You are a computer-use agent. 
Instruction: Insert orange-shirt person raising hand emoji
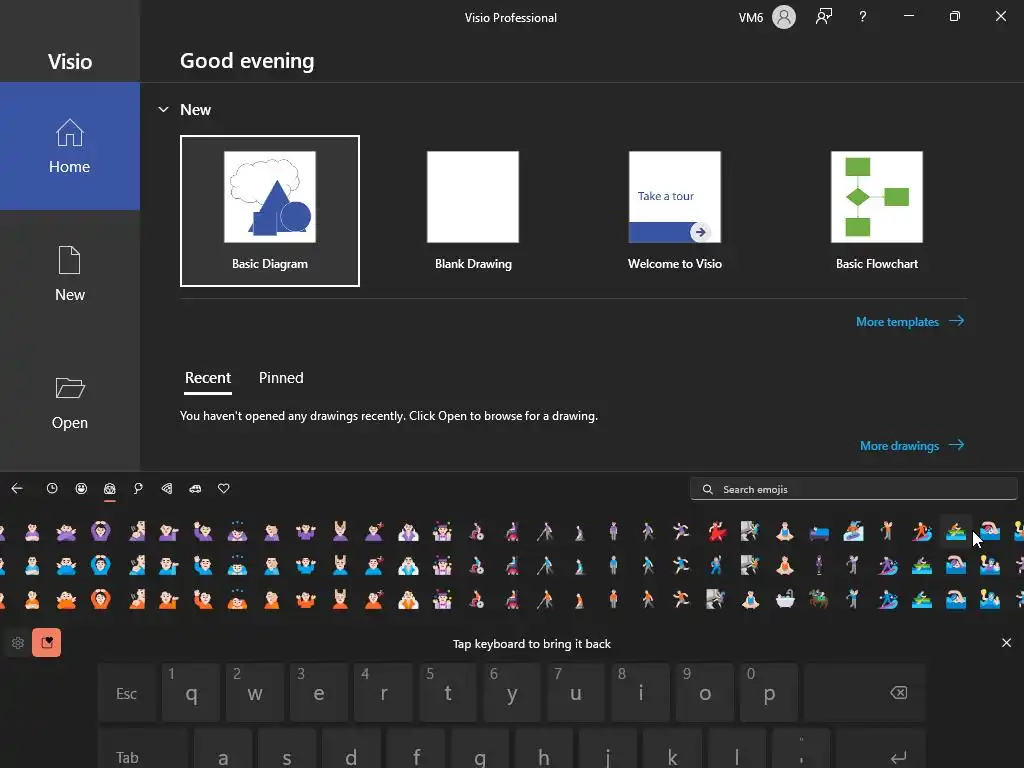(x=203, y=599)
